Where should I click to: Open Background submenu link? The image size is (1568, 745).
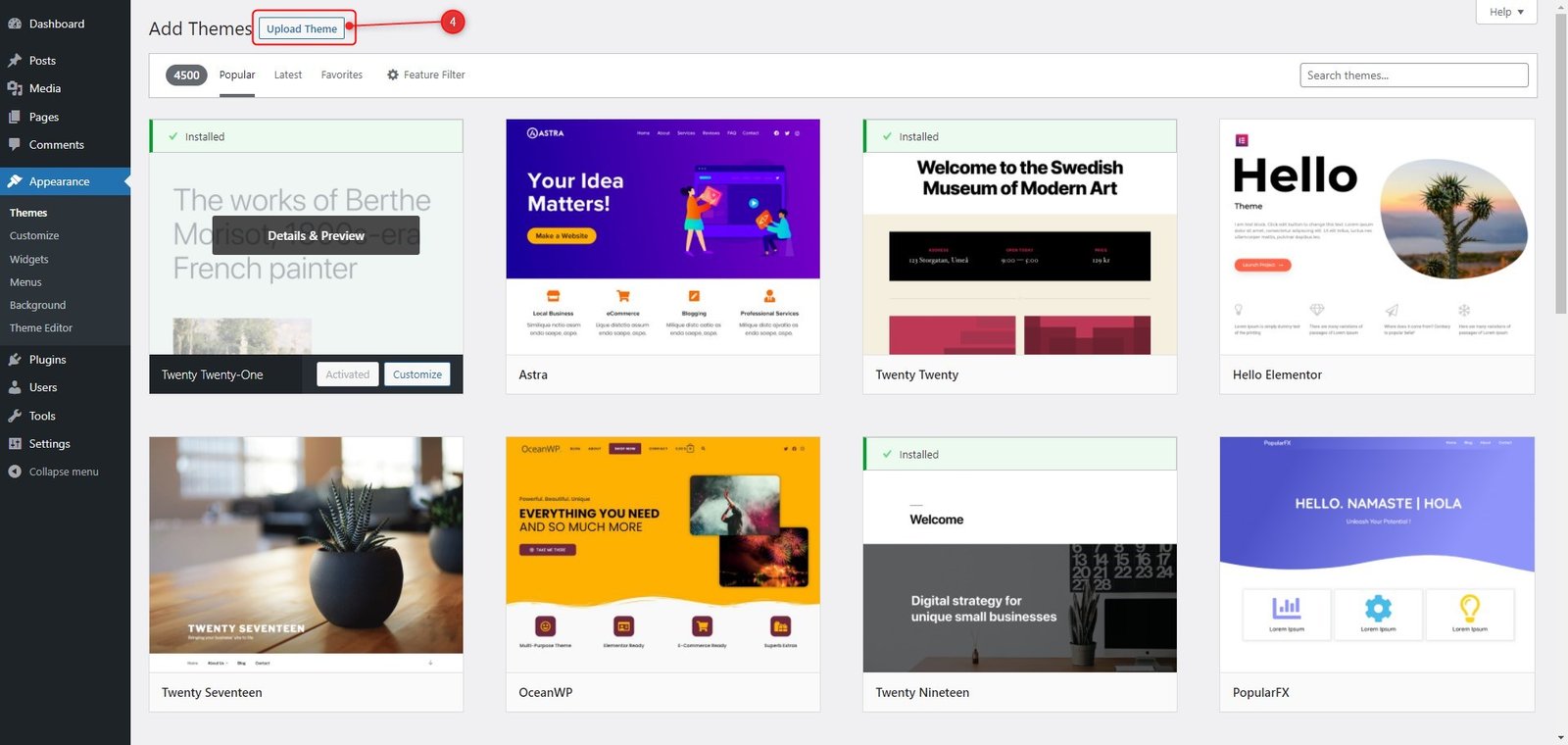pos(37,305)
